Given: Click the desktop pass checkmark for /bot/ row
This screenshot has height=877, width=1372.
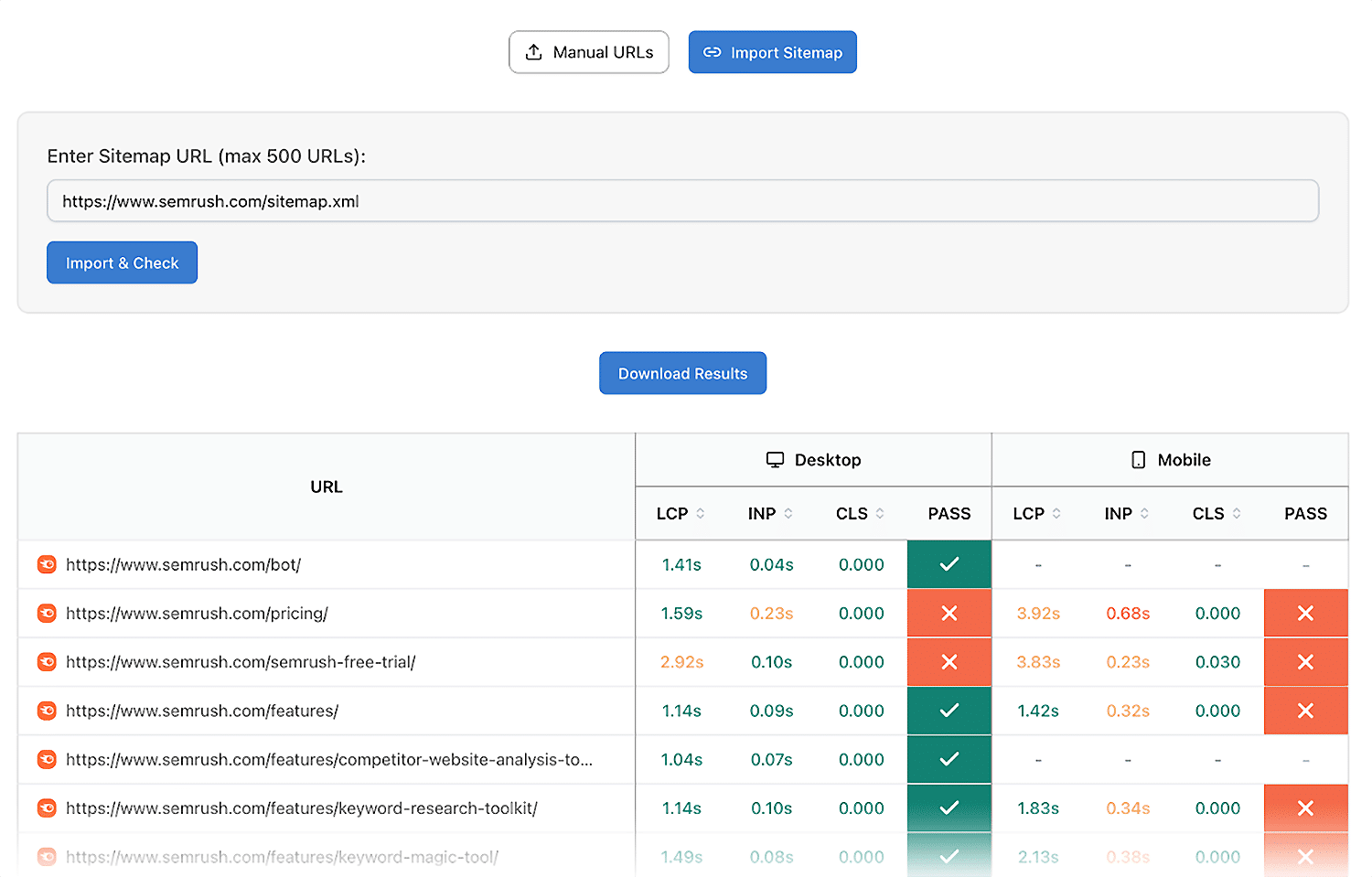Looking at the screenshot, I should [949, 564].
